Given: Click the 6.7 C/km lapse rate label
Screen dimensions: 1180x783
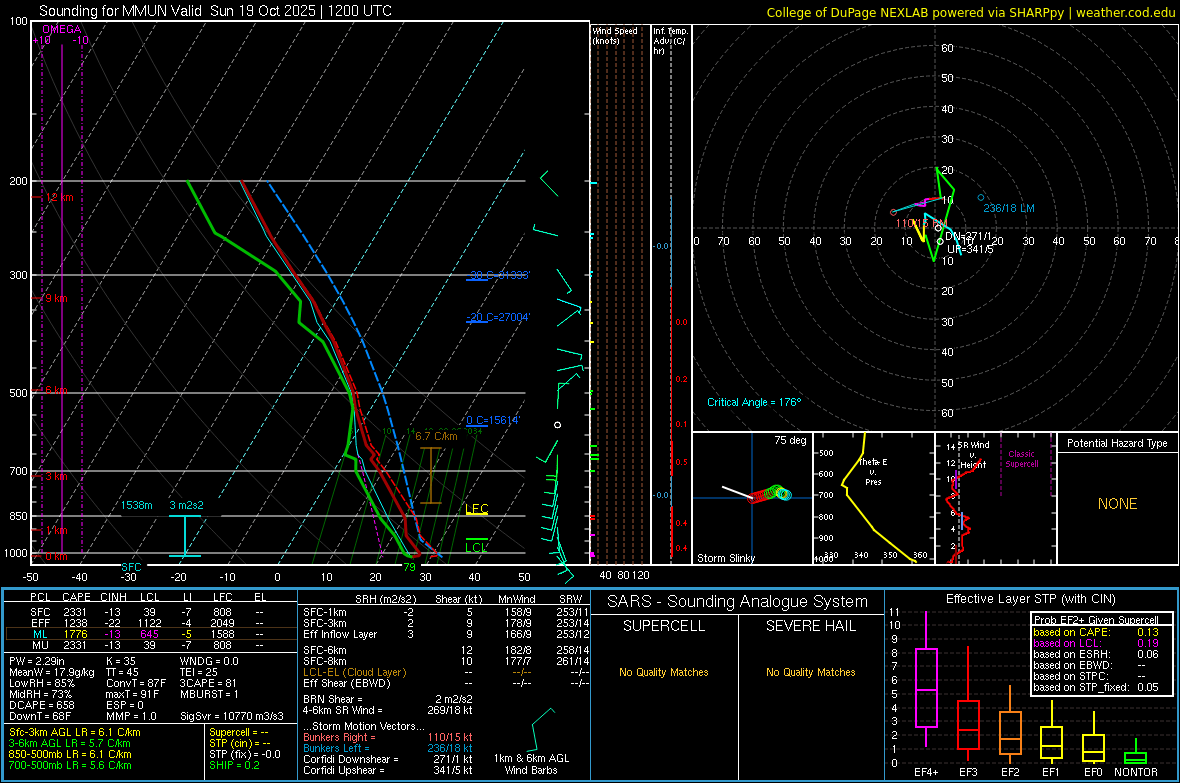Looking at the screenshot, I should point(436,436).
